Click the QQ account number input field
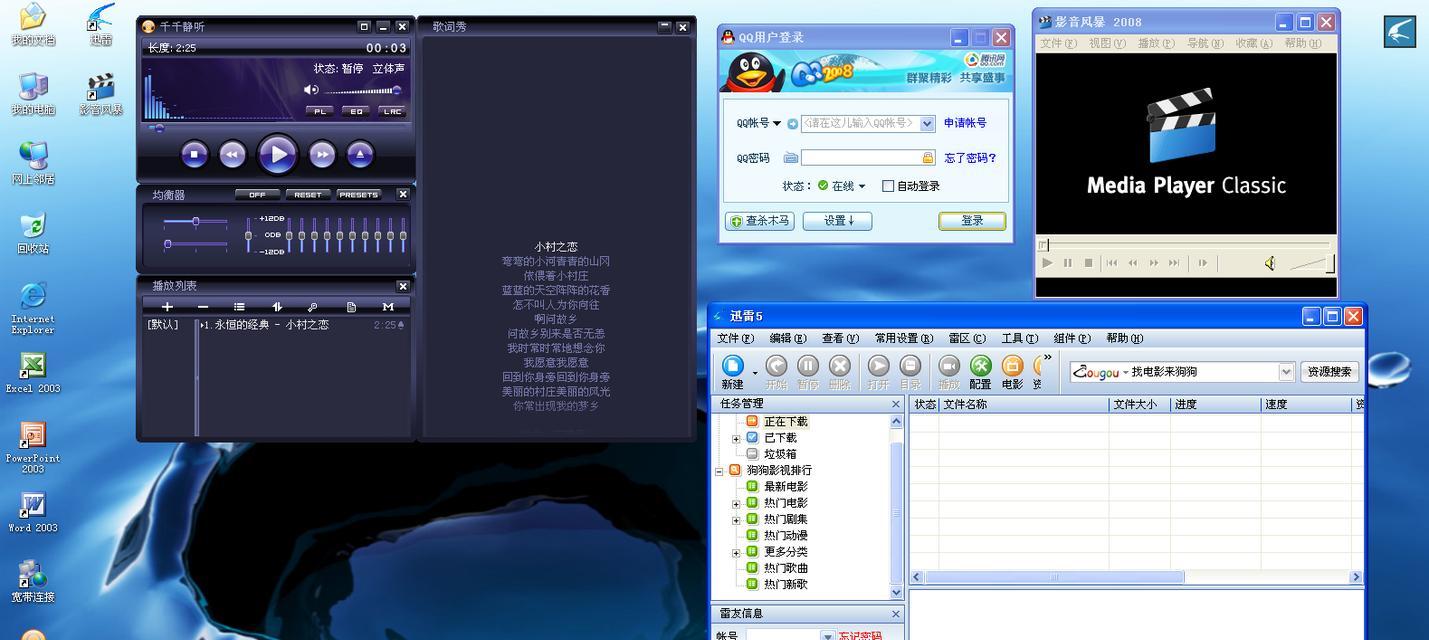Viewport: 1429px width, 640px height. [859, 123]
